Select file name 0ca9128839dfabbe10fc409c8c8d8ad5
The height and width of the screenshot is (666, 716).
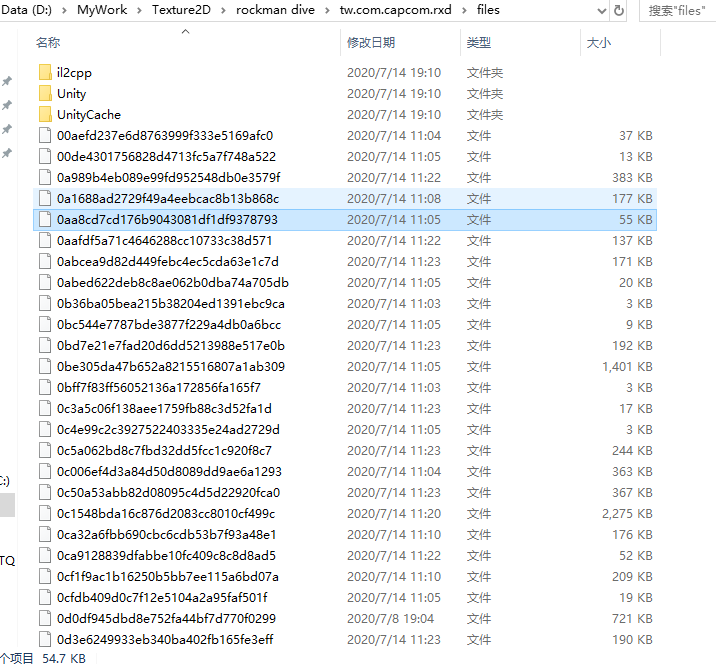pyautogui.click(x=166, y=555)
